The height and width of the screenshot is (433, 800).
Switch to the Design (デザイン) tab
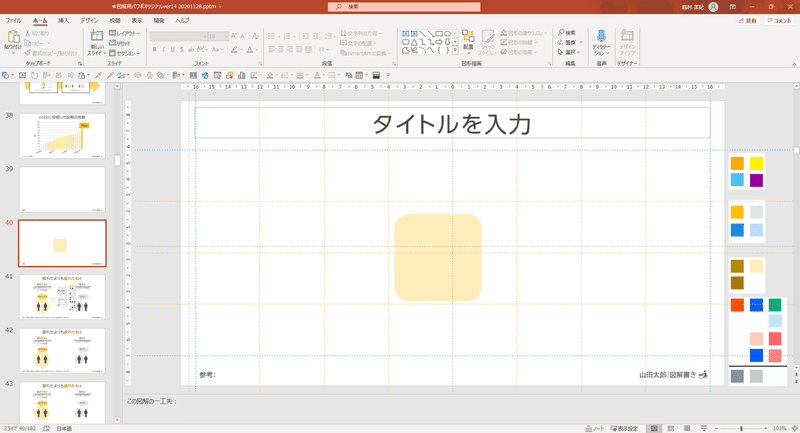tap(89, 20)
